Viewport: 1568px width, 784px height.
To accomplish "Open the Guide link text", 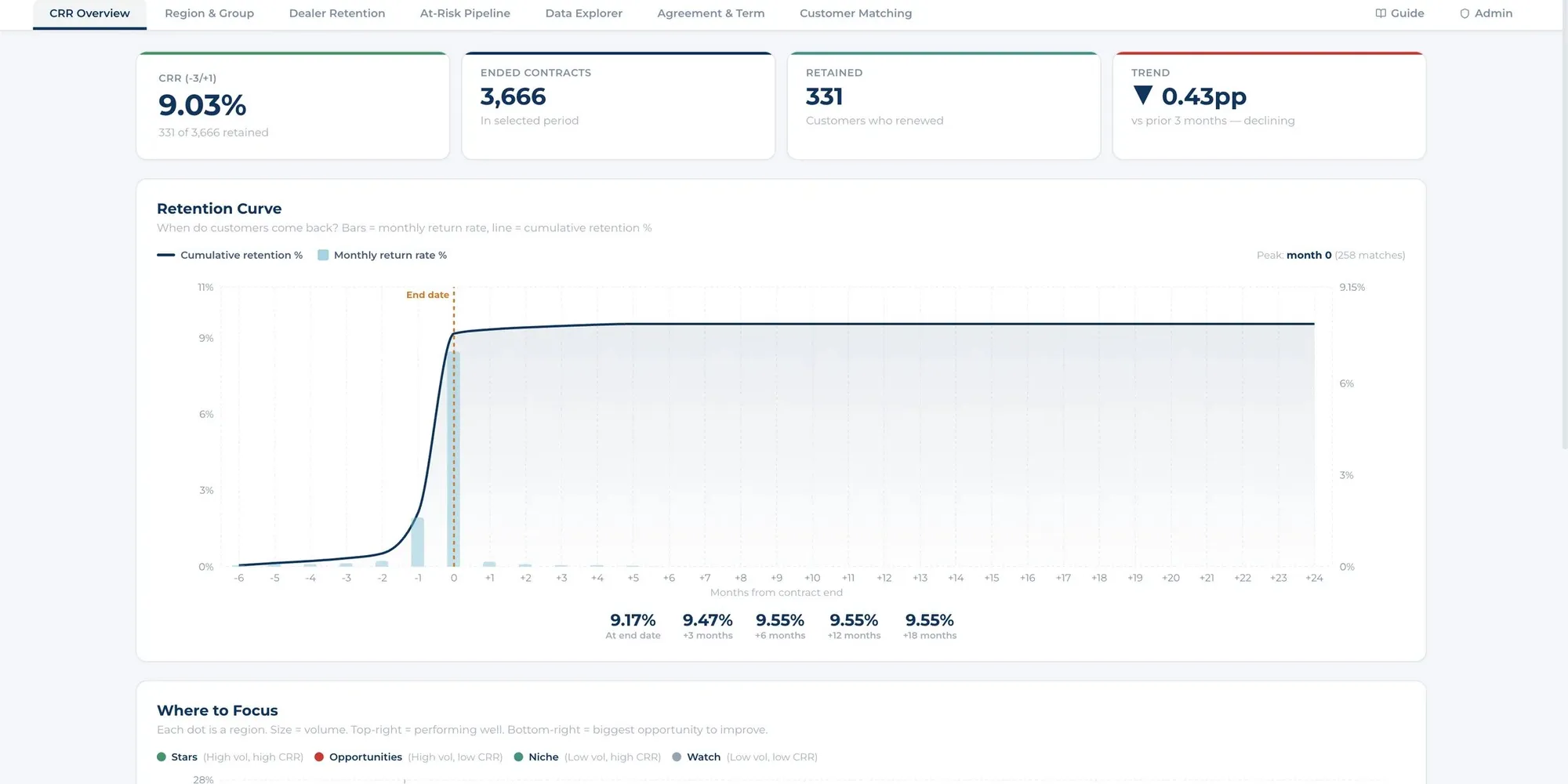I will point(1407,13).
